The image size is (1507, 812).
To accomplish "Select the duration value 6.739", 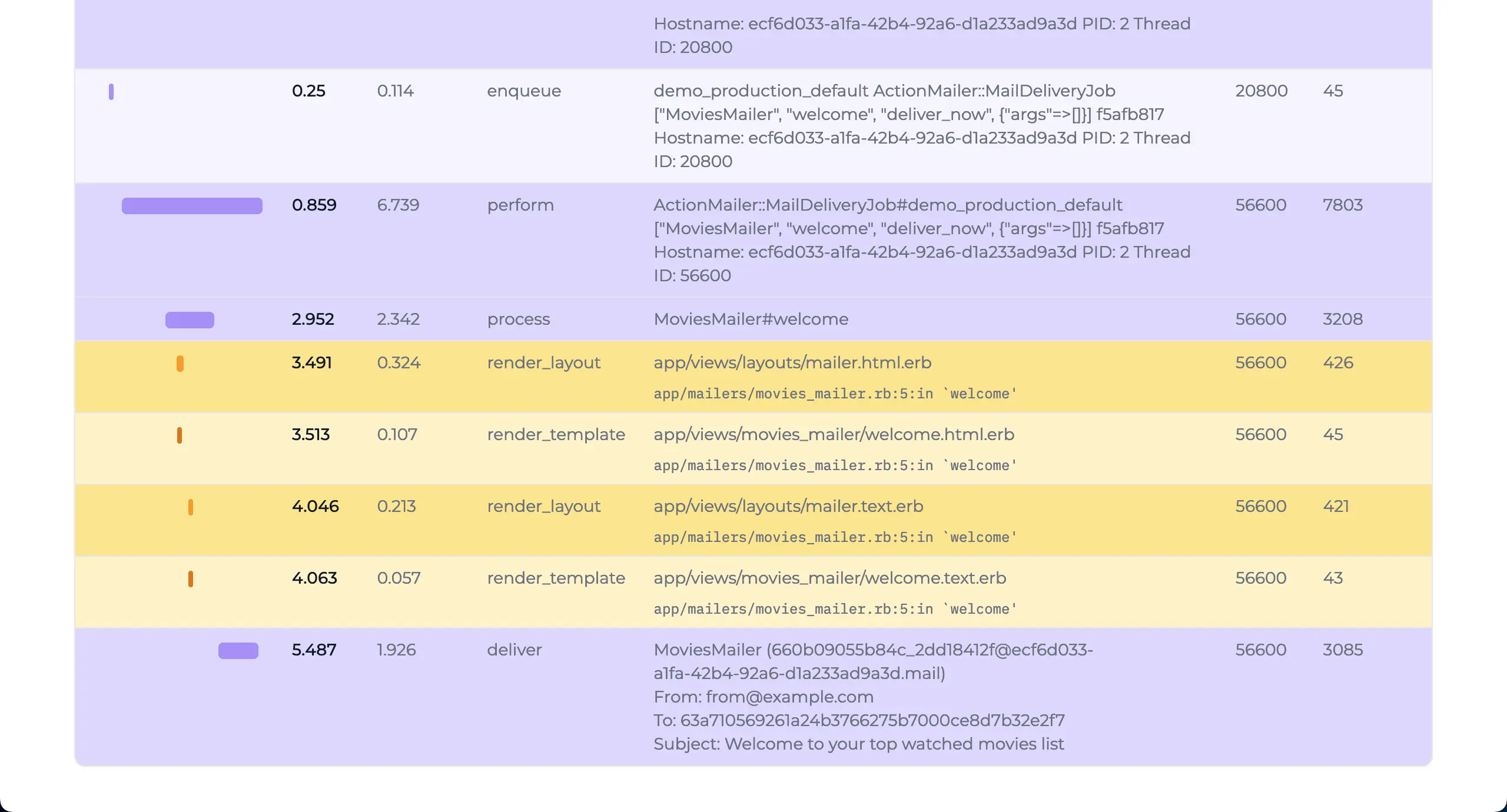I will click(398, 205).
